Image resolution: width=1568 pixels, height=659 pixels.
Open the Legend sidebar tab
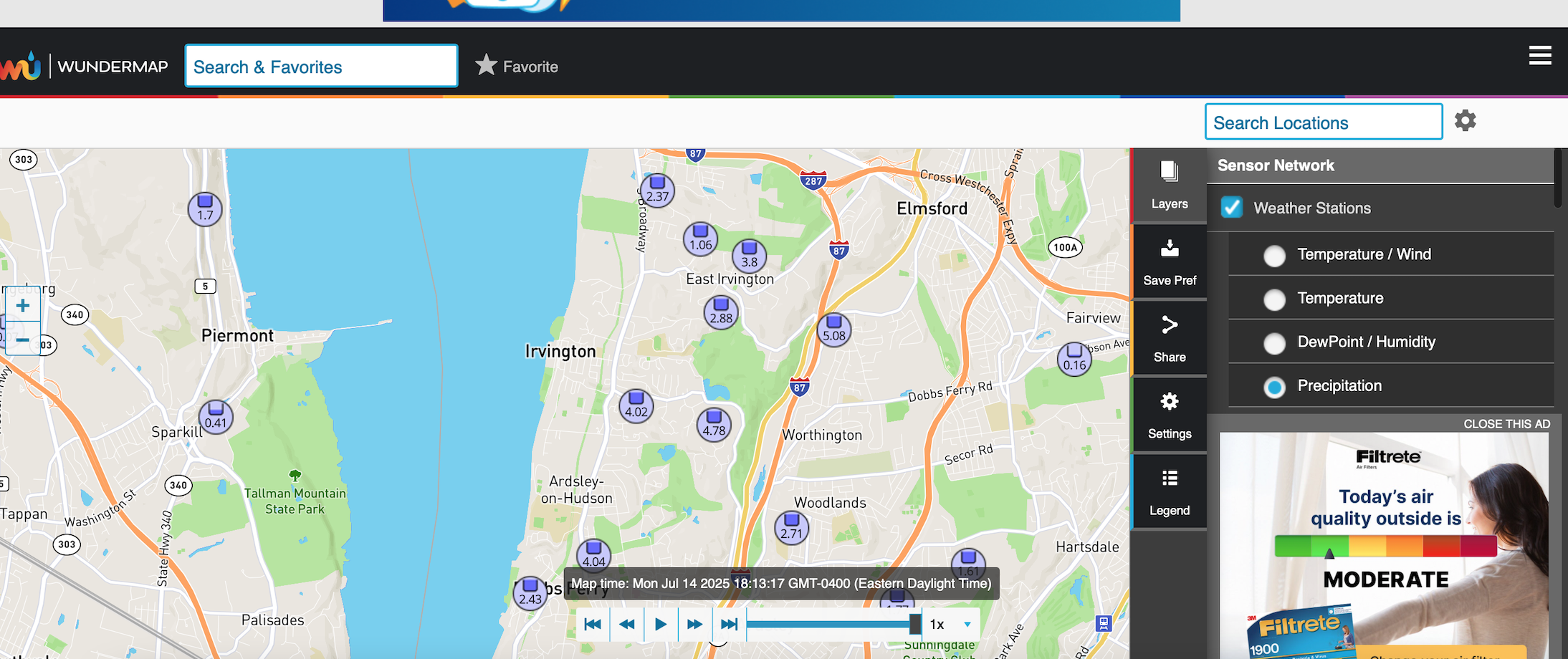[1170, 492]
